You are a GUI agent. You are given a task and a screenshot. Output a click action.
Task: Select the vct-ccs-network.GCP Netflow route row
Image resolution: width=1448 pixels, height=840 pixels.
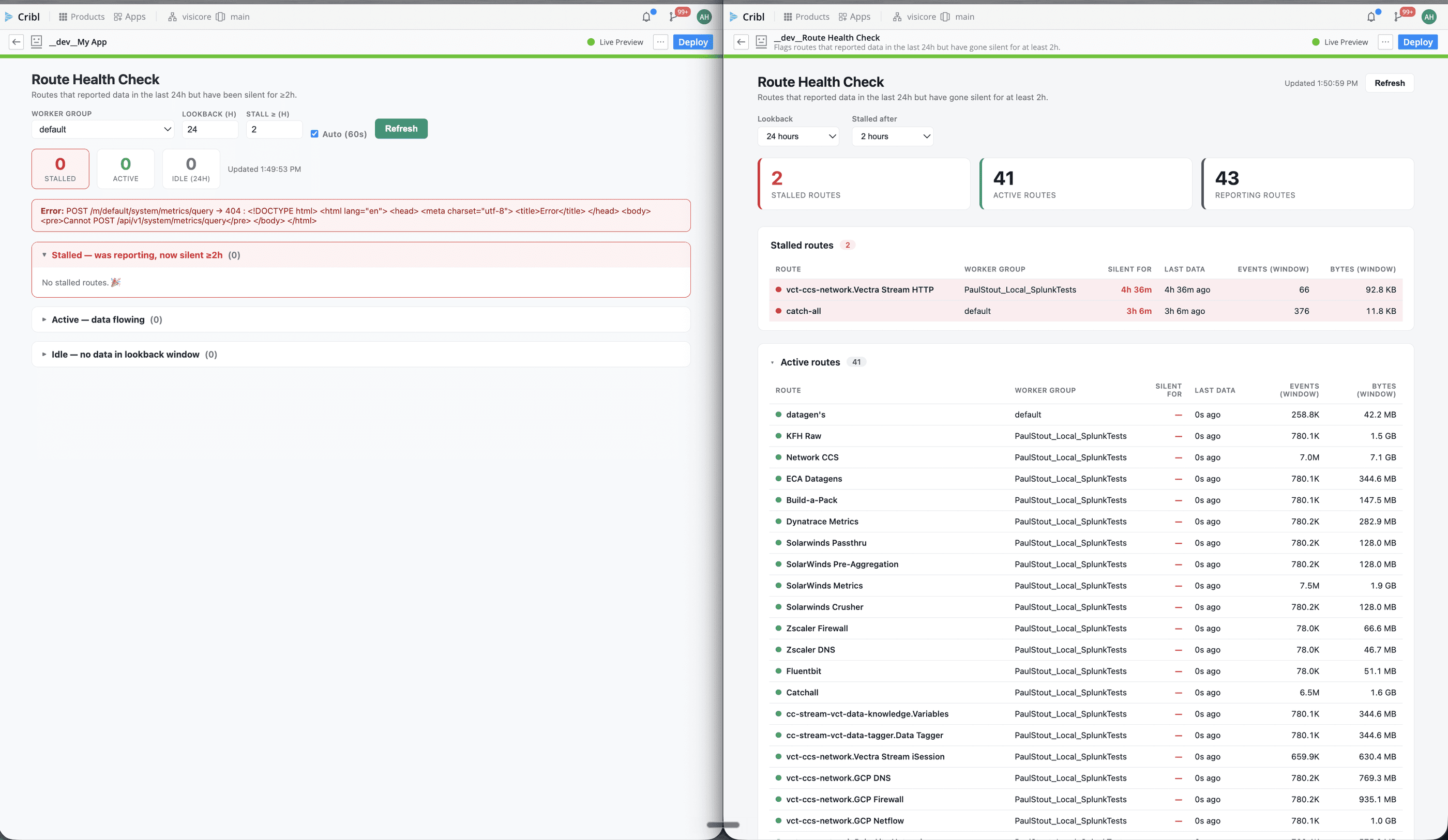click(x=1085, y=820)
